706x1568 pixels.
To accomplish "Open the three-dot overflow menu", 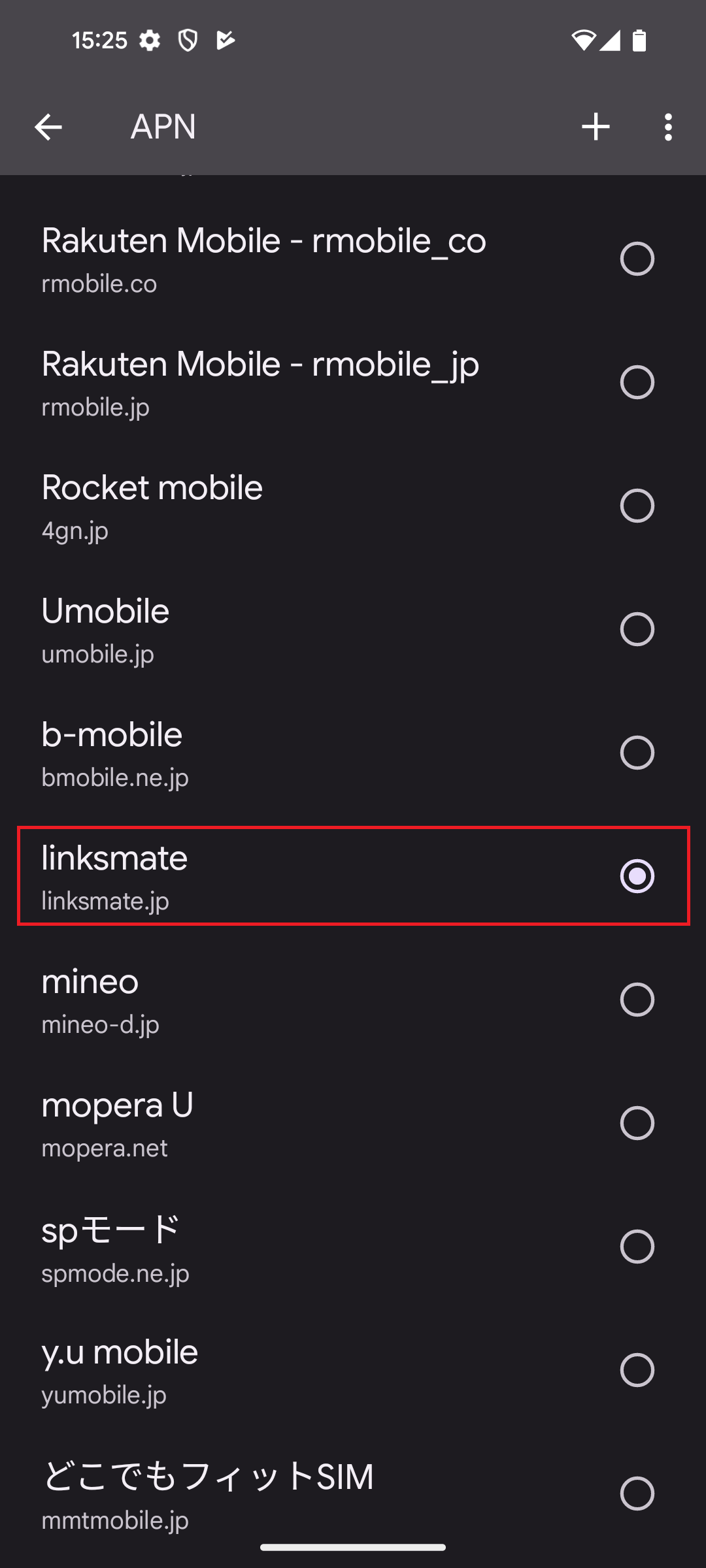I will click(x=667, y=127).
